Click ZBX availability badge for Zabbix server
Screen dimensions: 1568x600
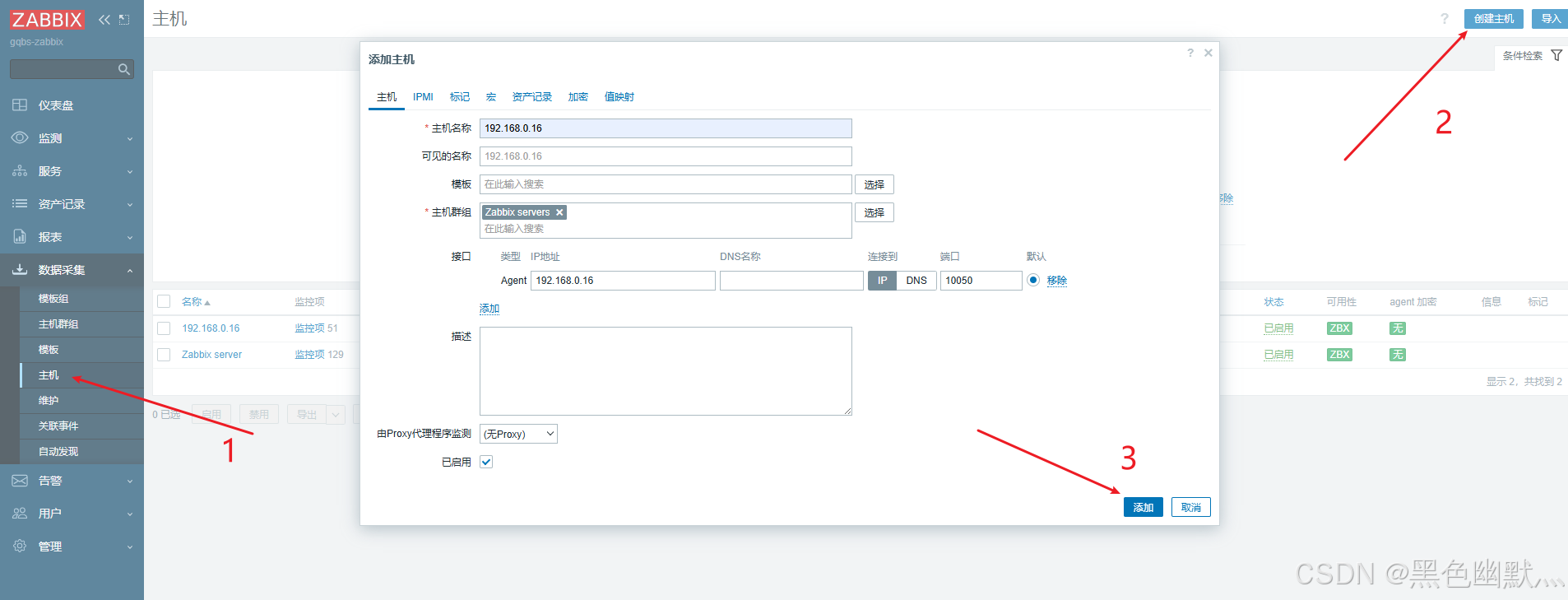point(1339,355)
